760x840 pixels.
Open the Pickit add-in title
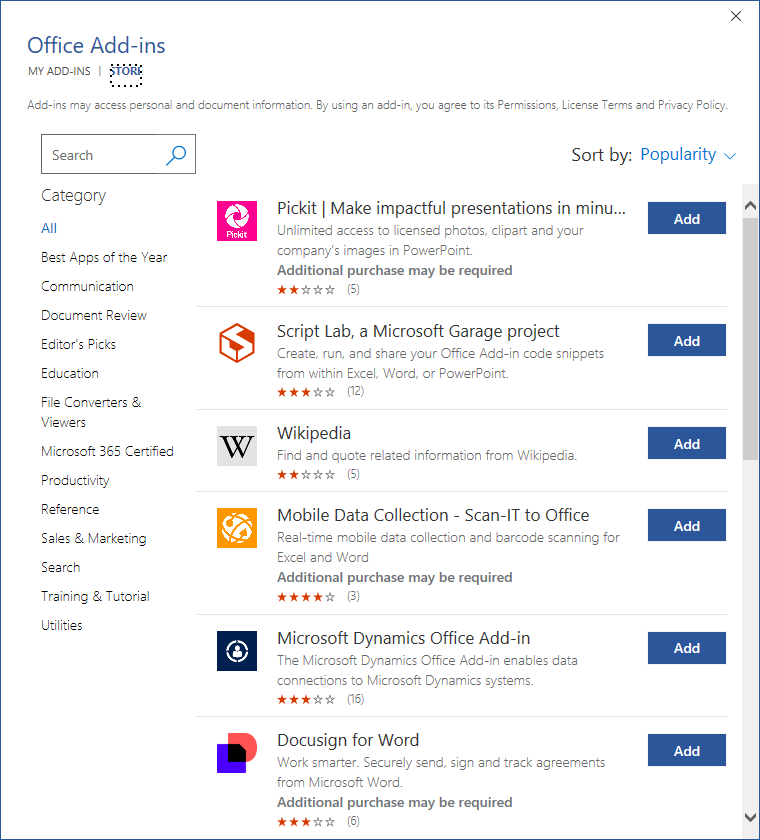coord(451,208)
